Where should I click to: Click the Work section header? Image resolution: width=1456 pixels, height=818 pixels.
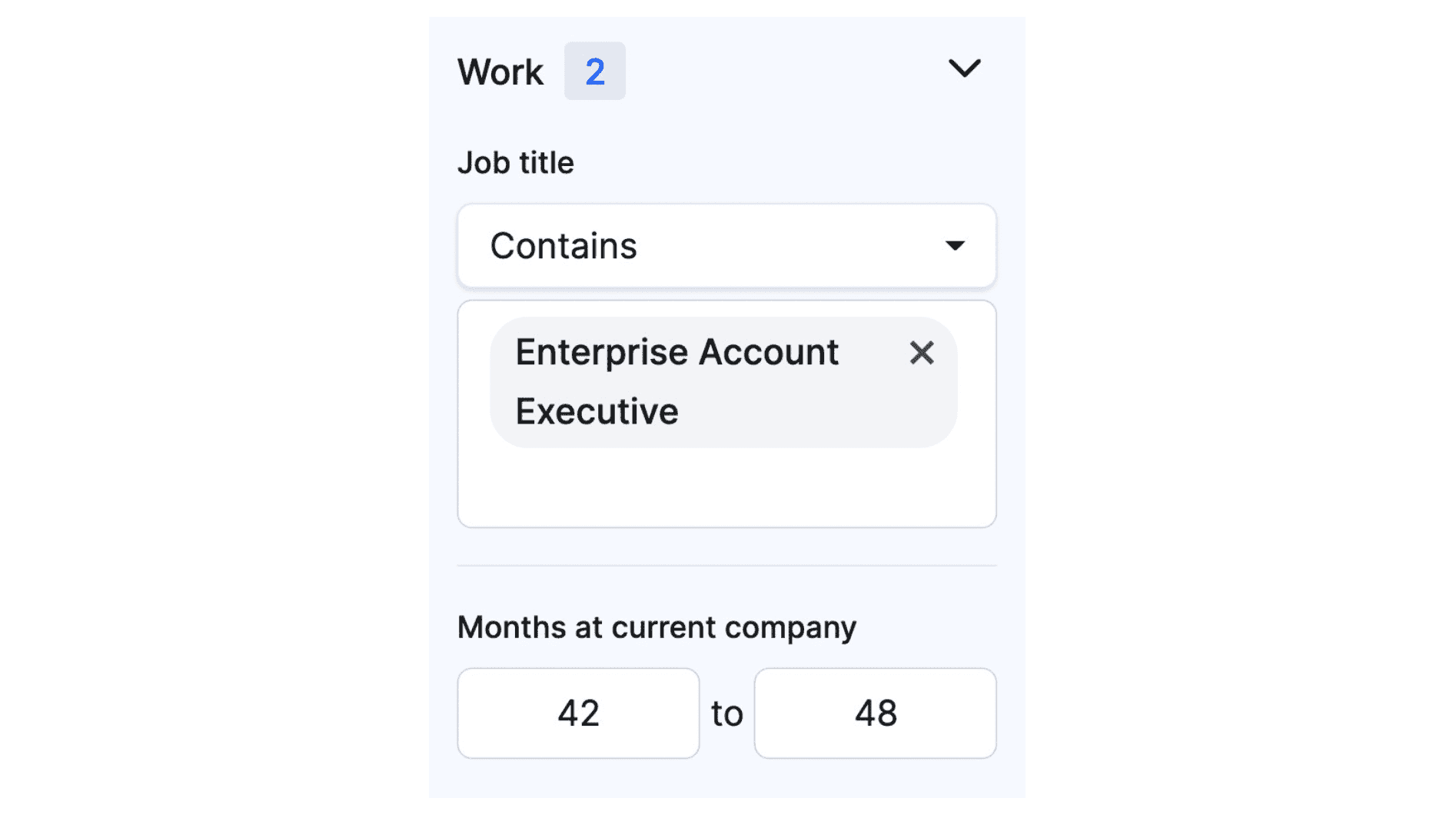[x=500, y=71]
